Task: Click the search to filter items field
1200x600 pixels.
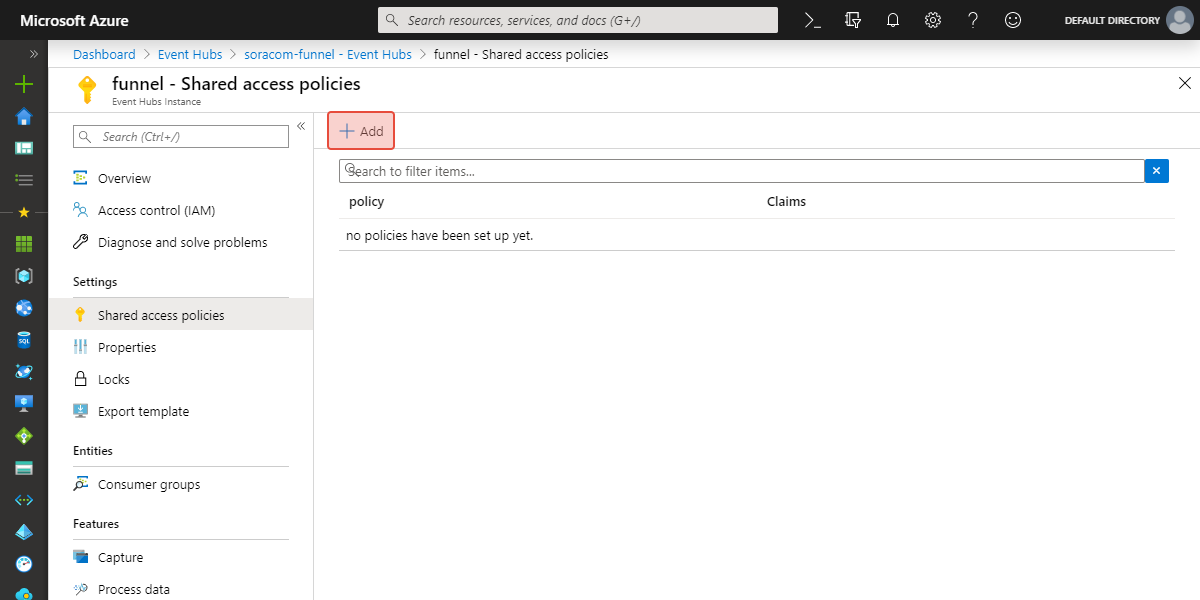Action: tap(700, 171)
